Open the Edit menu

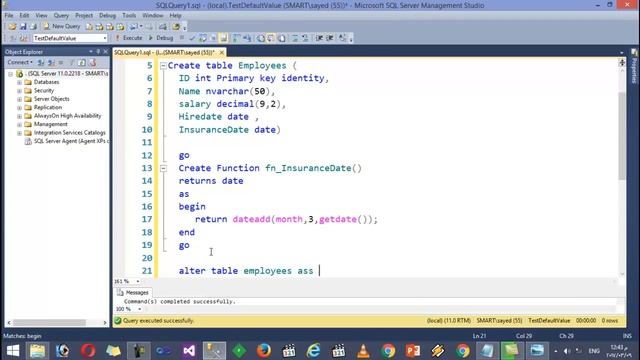[x=24, y=16]
